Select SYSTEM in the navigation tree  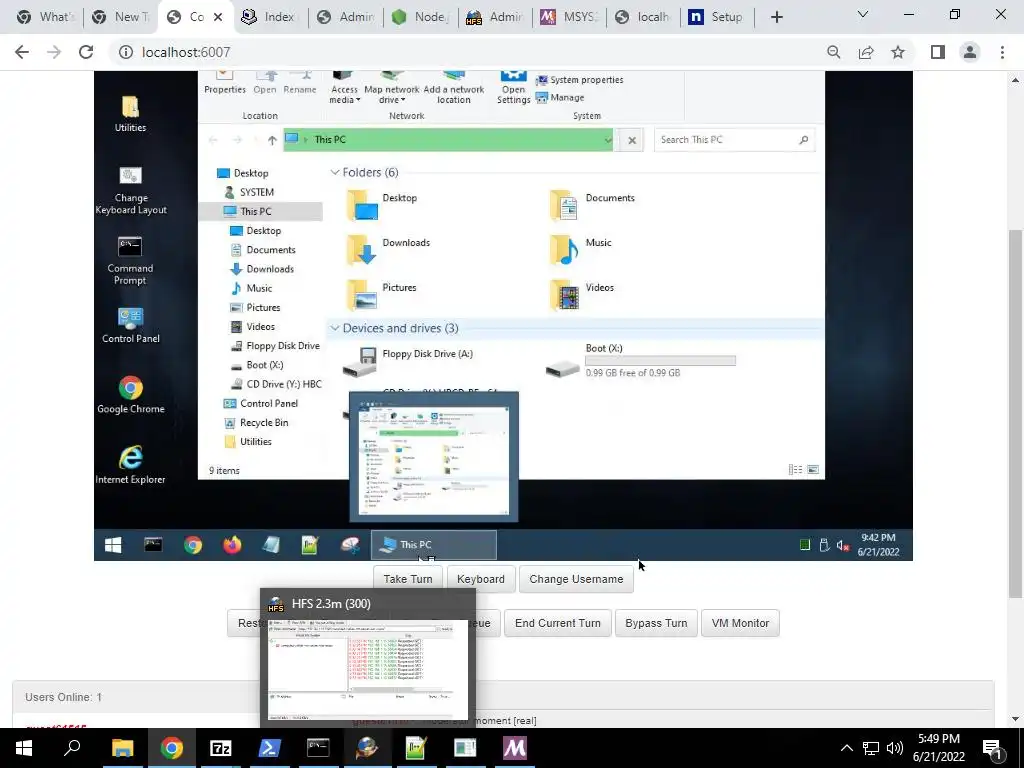[249, 192]
